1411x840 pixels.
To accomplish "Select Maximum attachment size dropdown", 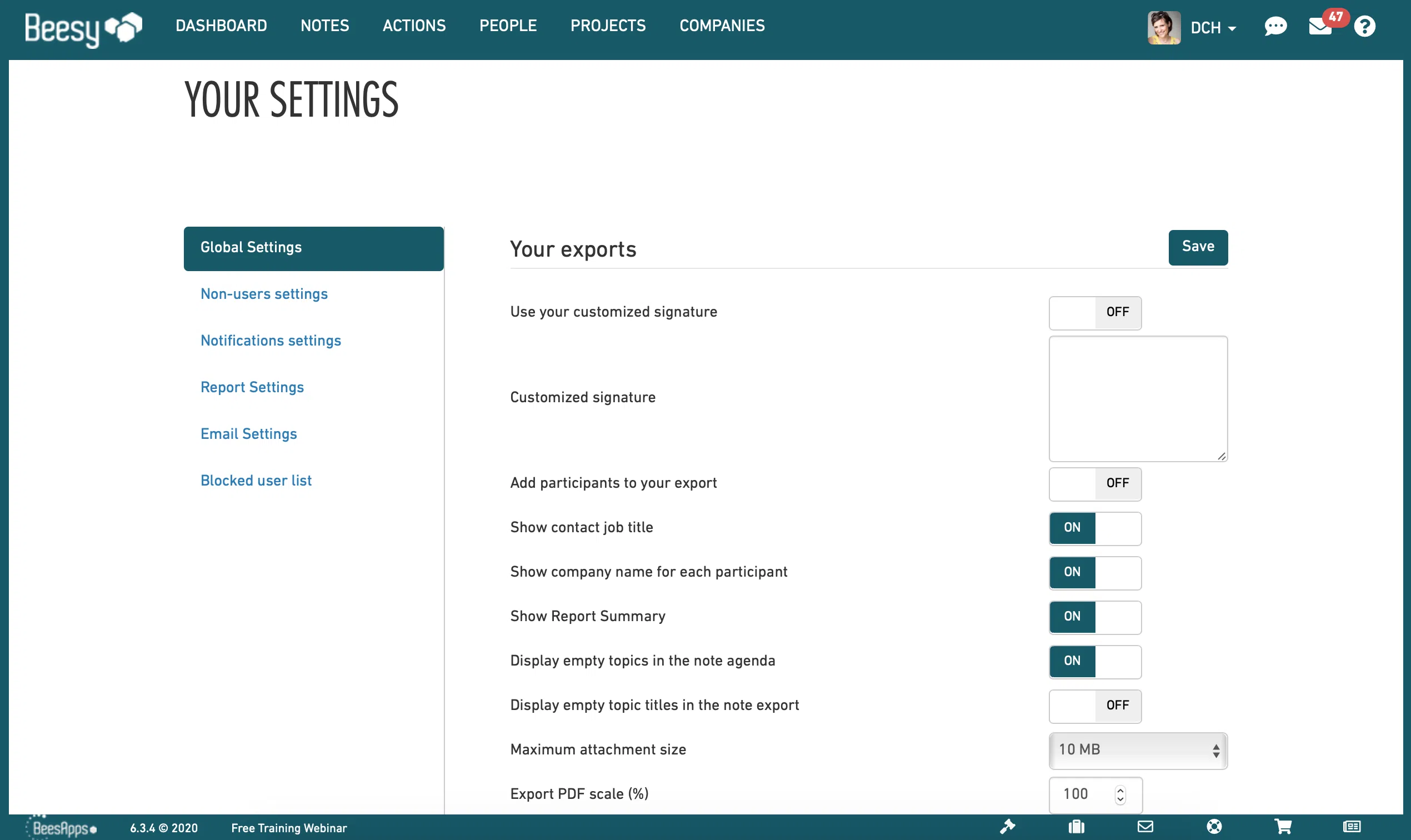I will 1138,750.
